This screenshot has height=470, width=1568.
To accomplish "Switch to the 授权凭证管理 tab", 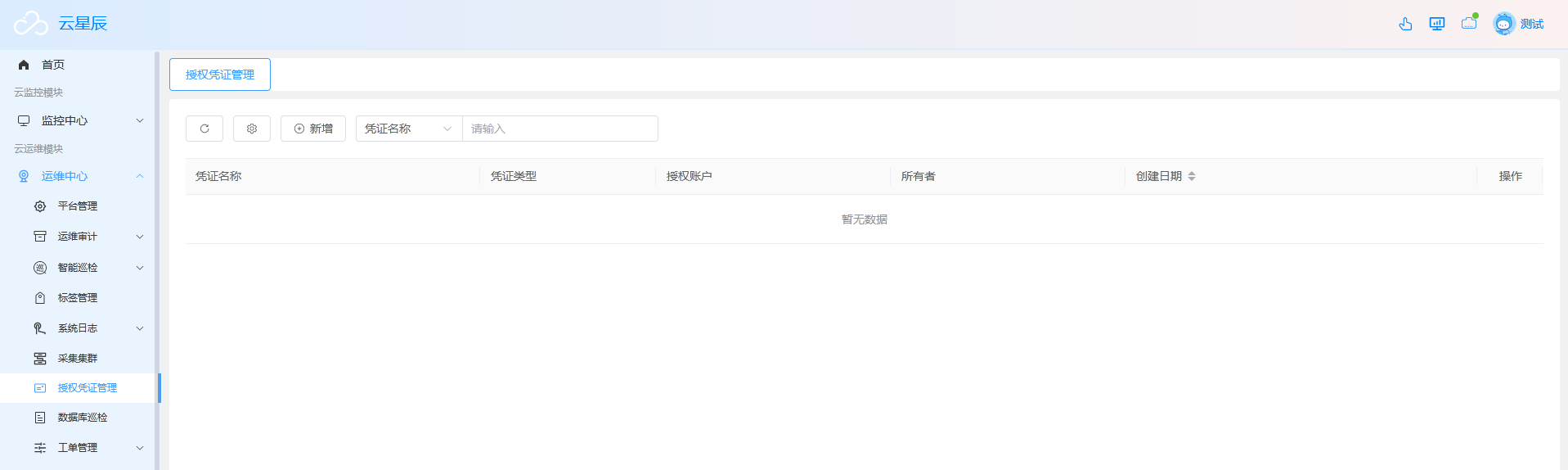I will click(220, 75).
